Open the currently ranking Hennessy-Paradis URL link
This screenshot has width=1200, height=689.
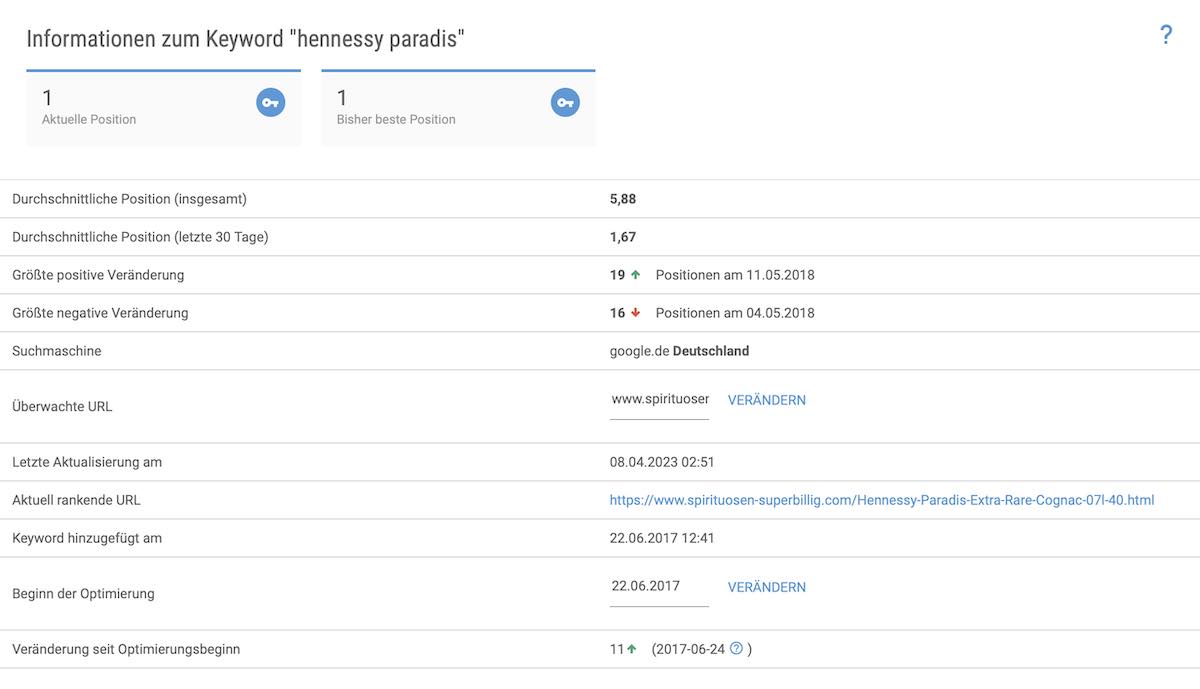[x=882, y=500]
